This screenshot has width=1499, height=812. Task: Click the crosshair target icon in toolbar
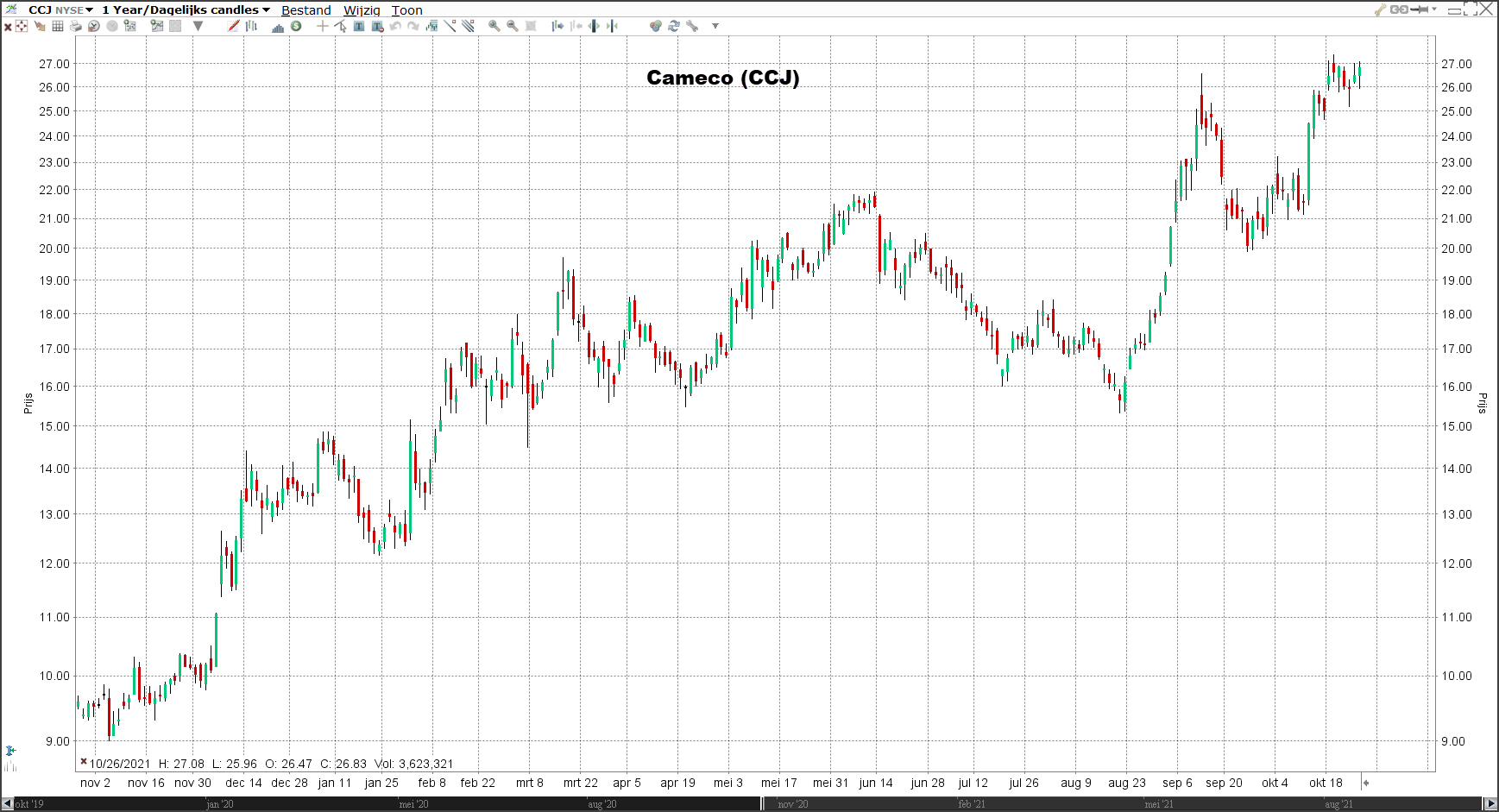click(x=22, y=26)
